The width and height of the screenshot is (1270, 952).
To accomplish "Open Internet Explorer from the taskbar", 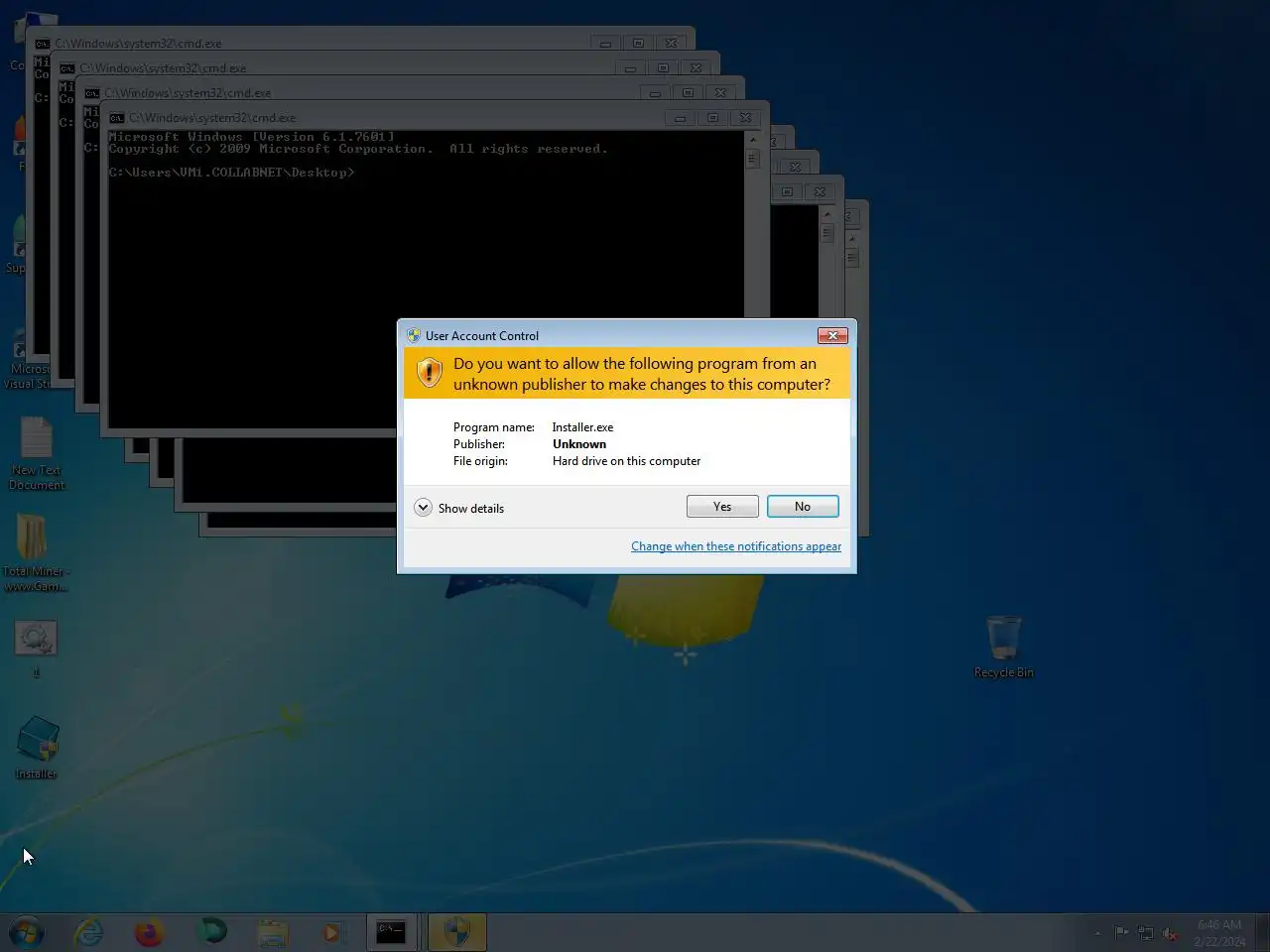I will (x=89, y=932).
